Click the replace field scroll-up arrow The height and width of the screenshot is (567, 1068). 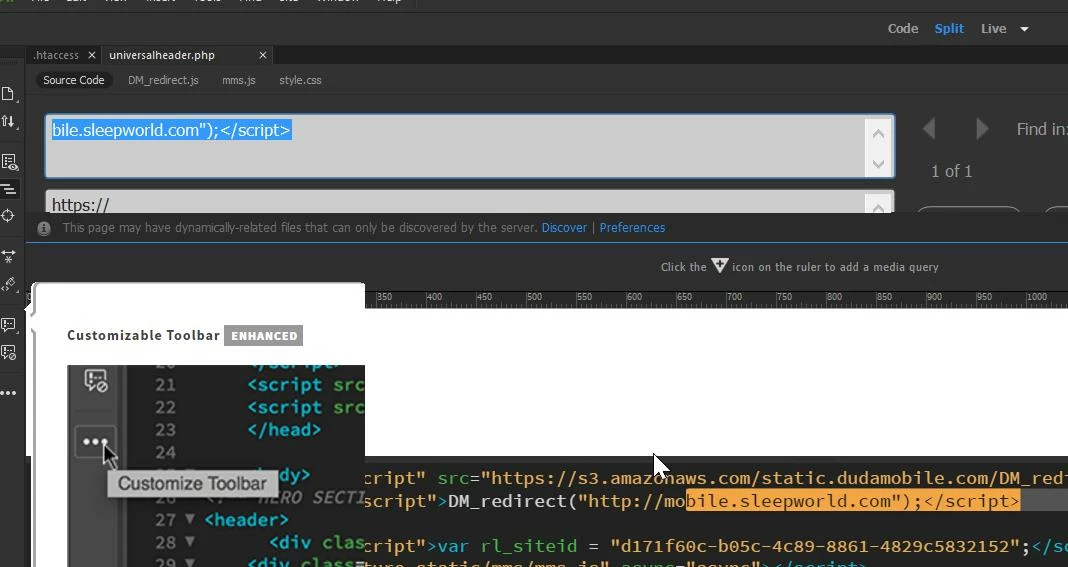coord(878,207)
